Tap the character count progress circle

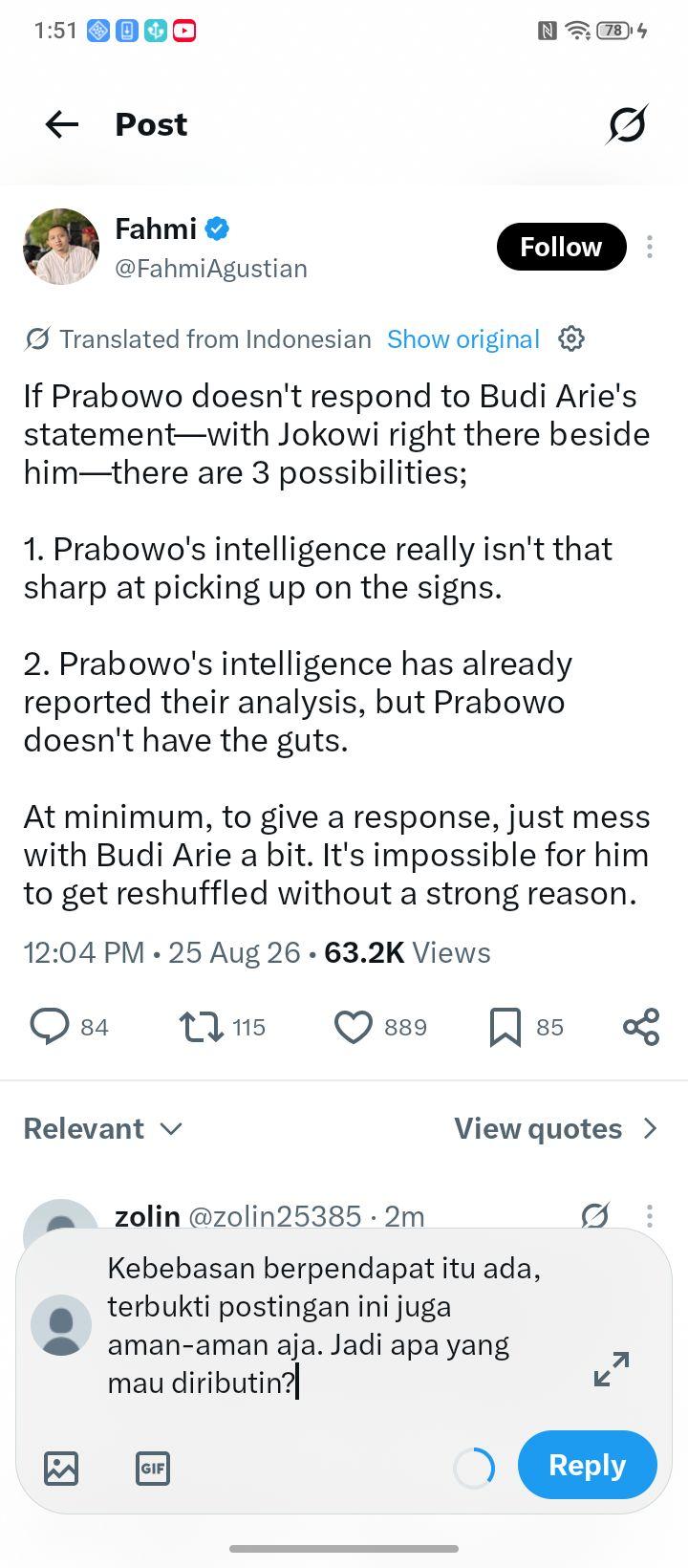point(474,1468)
